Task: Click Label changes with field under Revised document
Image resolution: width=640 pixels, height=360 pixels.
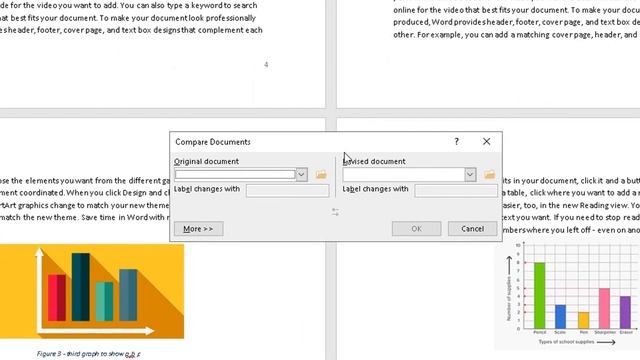Action: pos(456,191)
